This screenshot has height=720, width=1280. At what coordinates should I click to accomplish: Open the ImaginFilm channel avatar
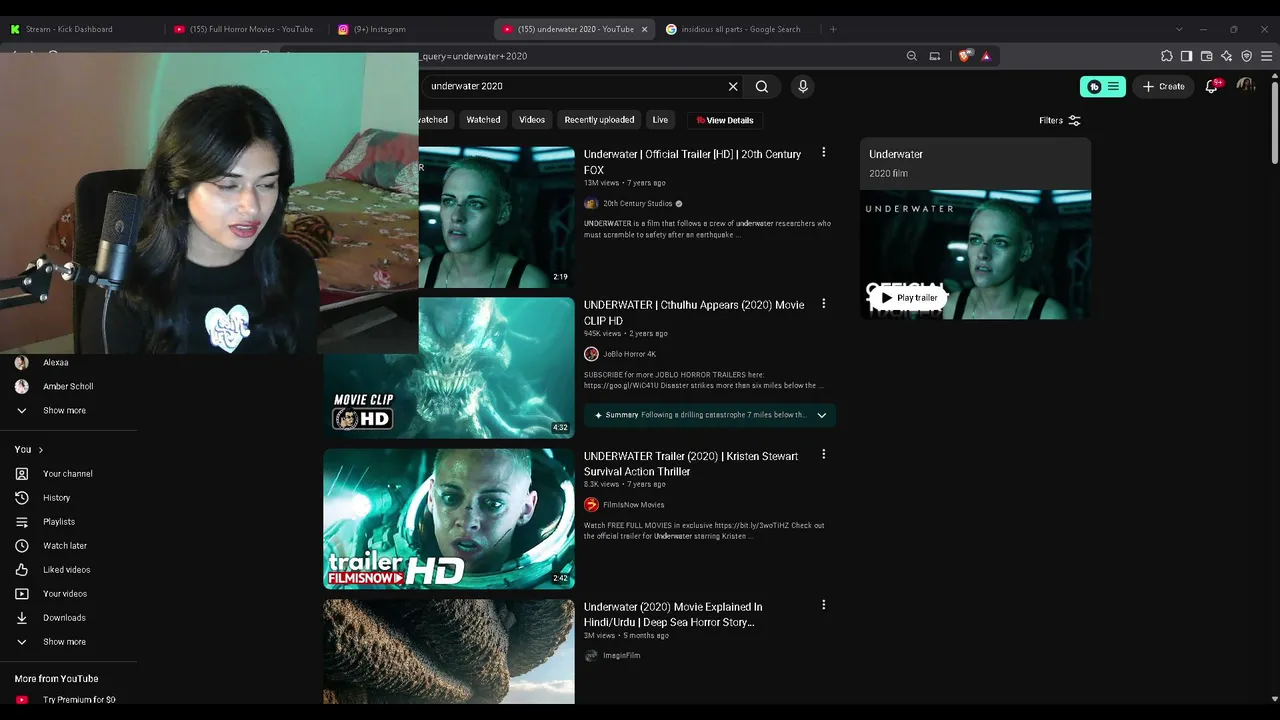[x=591, y=655]
